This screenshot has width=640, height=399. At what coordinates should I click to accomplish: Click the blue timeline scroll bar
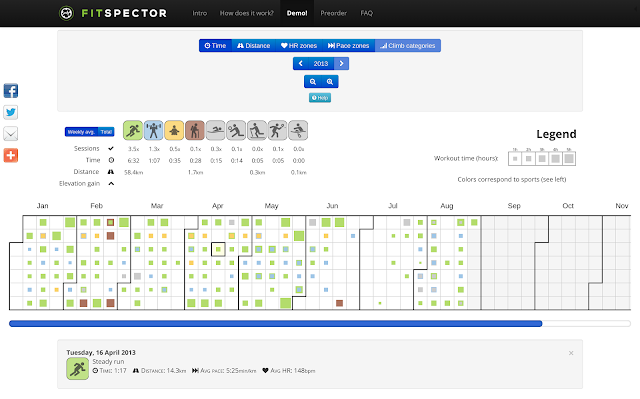tap(276, 324)
